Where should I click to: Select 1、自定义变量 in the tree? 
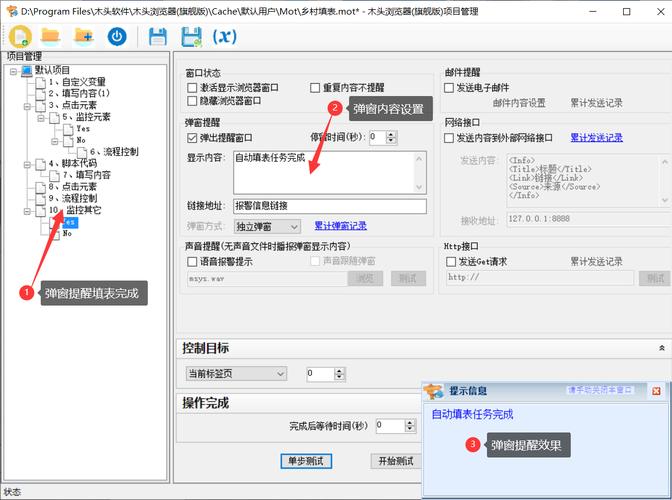77,82
